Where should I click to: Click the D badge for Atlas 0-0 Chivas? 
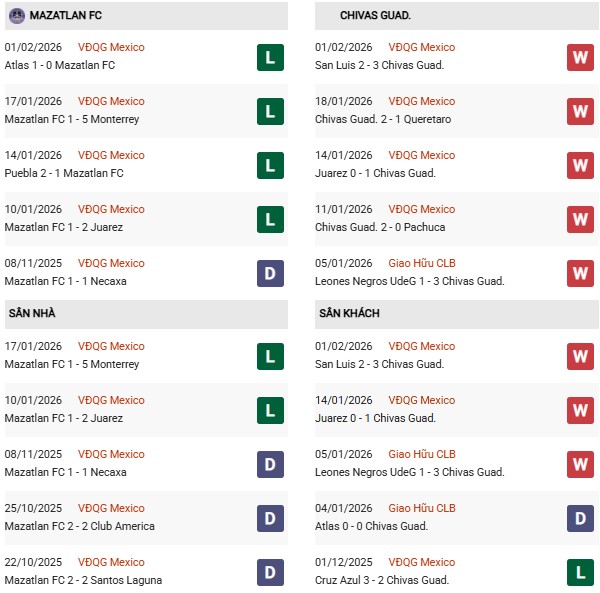click(580, 518)
